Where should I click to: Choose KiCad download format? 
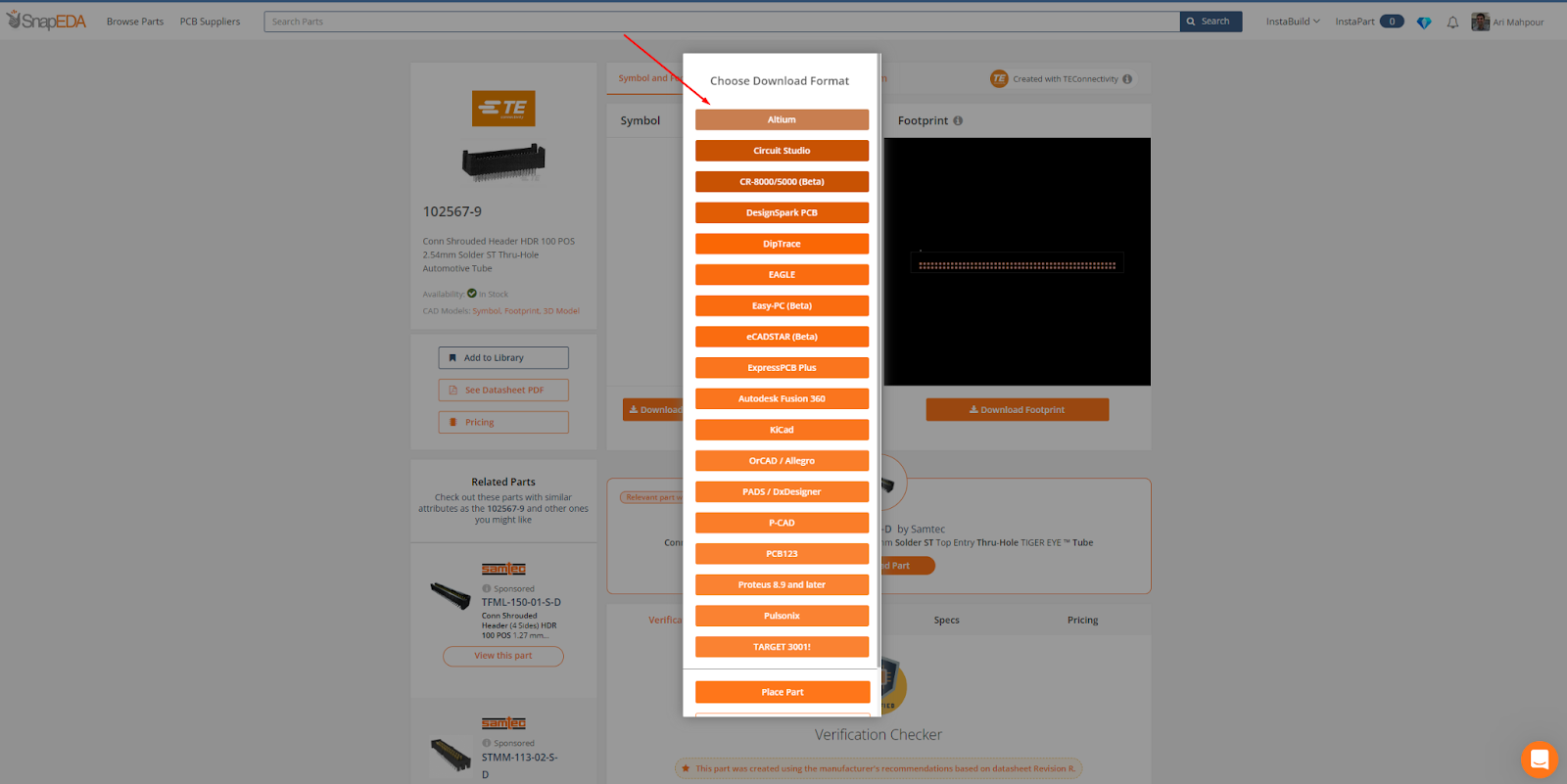click(x=782, y=430)
